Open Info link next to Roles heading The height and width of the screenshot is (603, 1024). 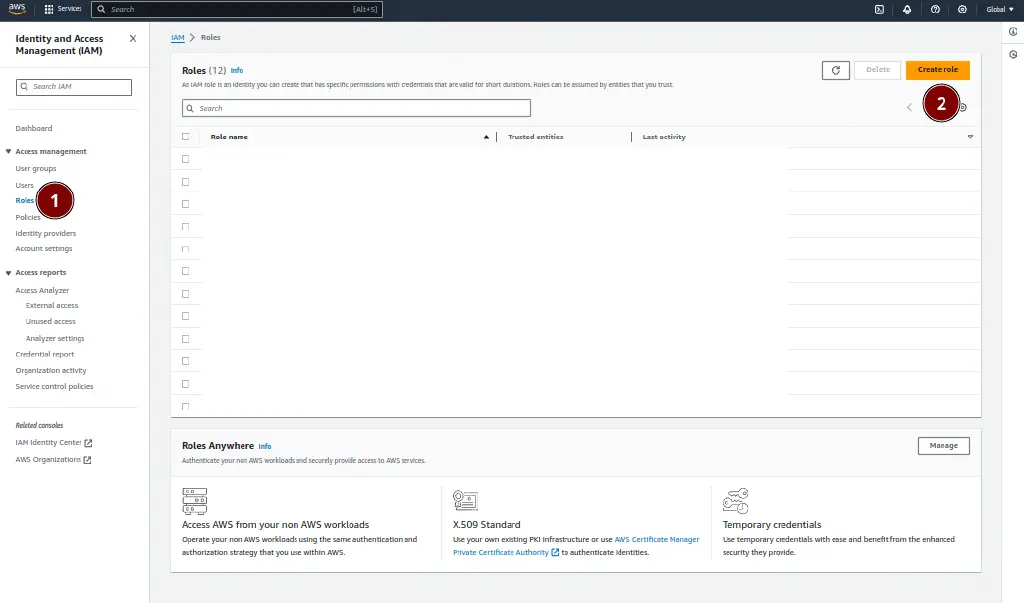[236, 71]
